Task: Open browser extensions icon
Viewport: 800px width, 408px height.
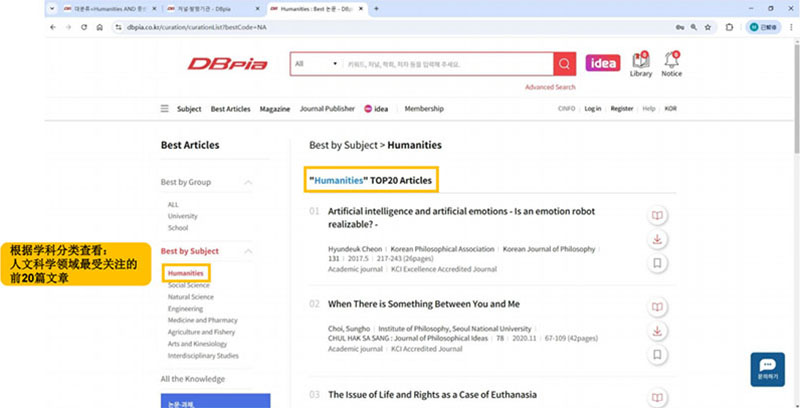Action: (729, 28)
